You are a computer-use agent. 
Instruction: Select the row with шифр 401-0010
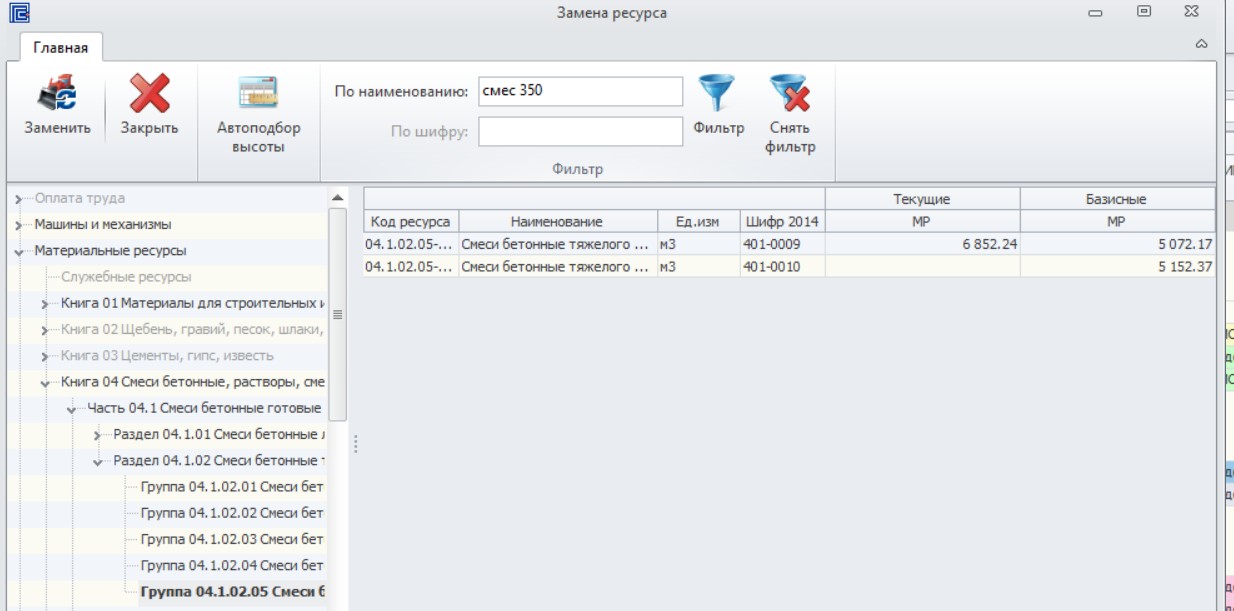pyautogui.click(x=789, y=267)
